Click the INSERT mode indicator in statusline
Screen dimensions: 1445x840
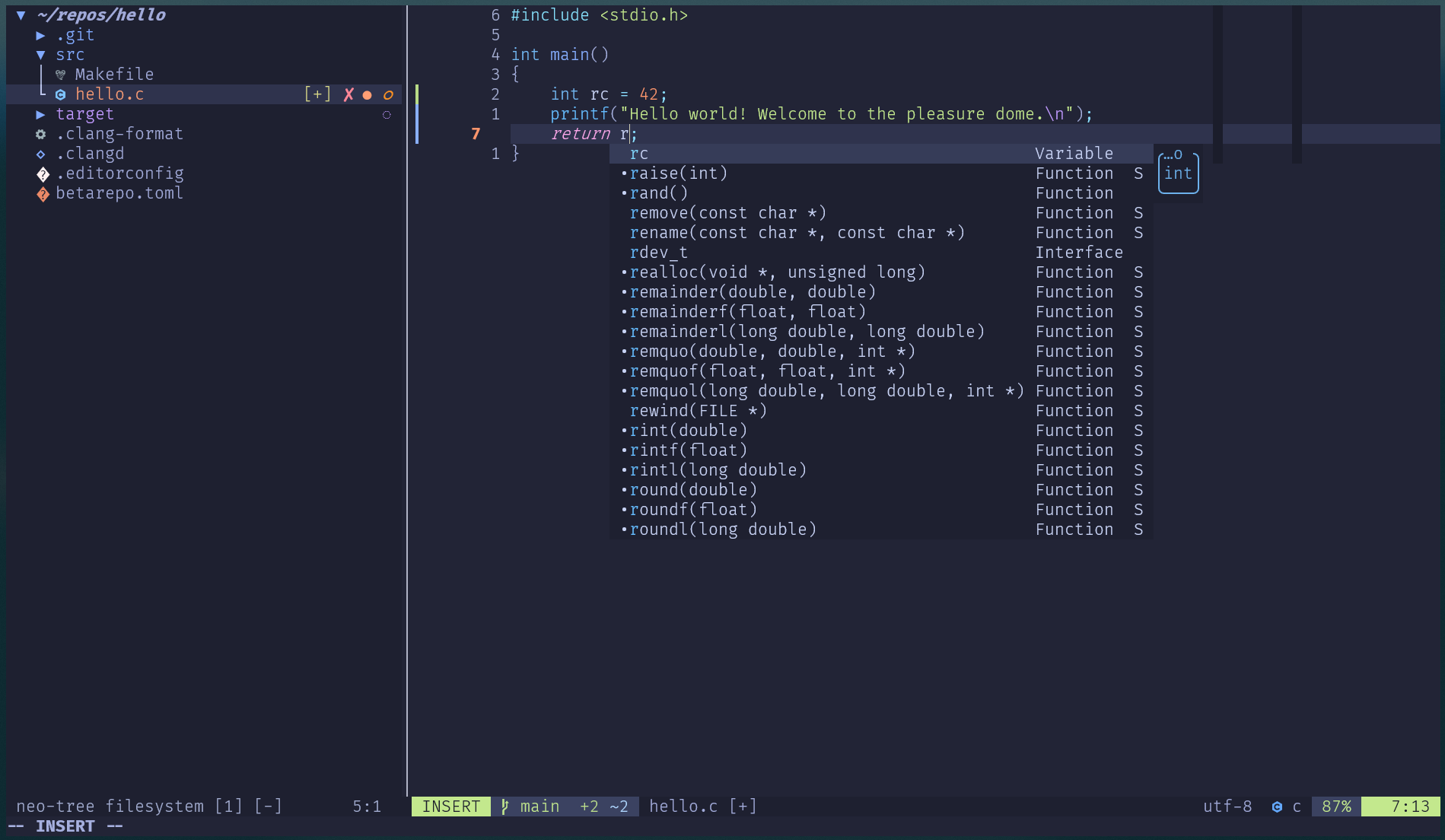point(451,807)
